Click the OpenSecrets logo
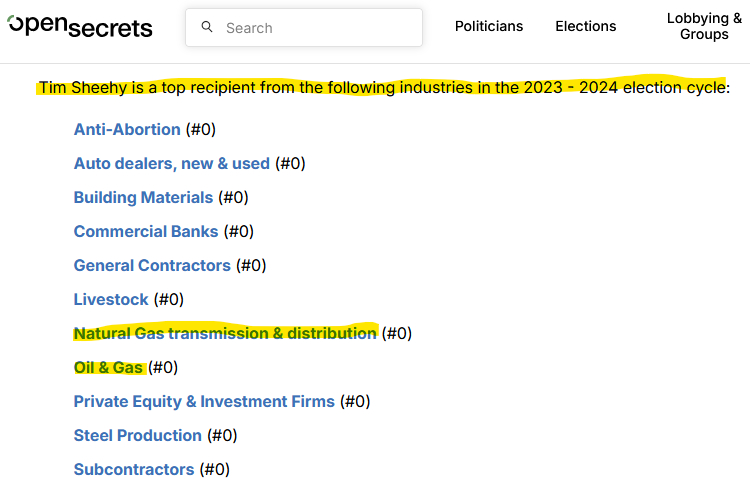The width and height of the screenshot is (750, 494). [x=80, y=27]
